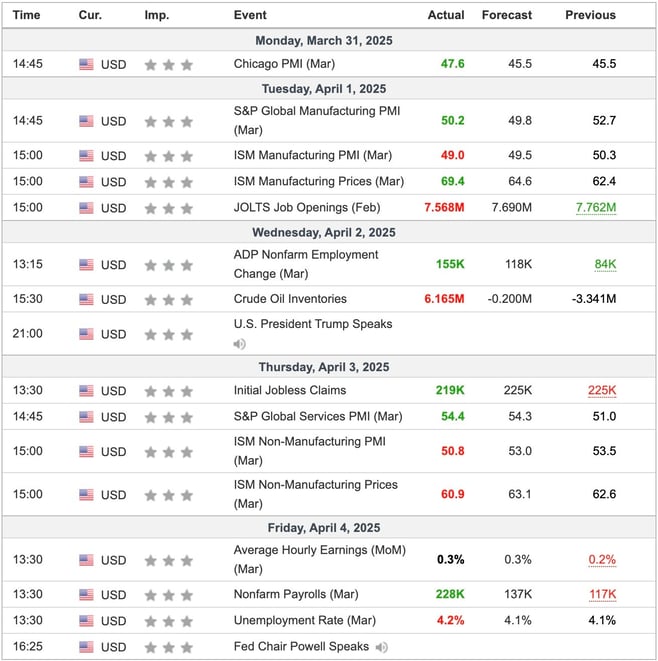
Task: Click the US flag in Unemployment Rate row
Action: [x=86, y=621]
